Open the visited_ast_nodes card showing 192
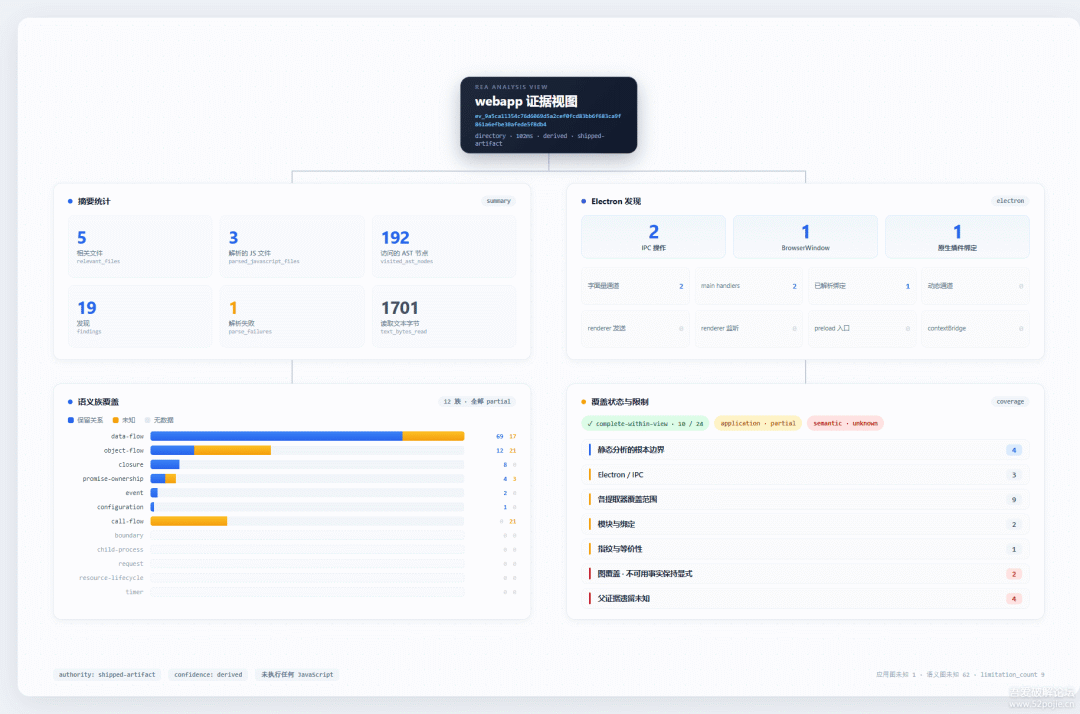 pos(444,246)
